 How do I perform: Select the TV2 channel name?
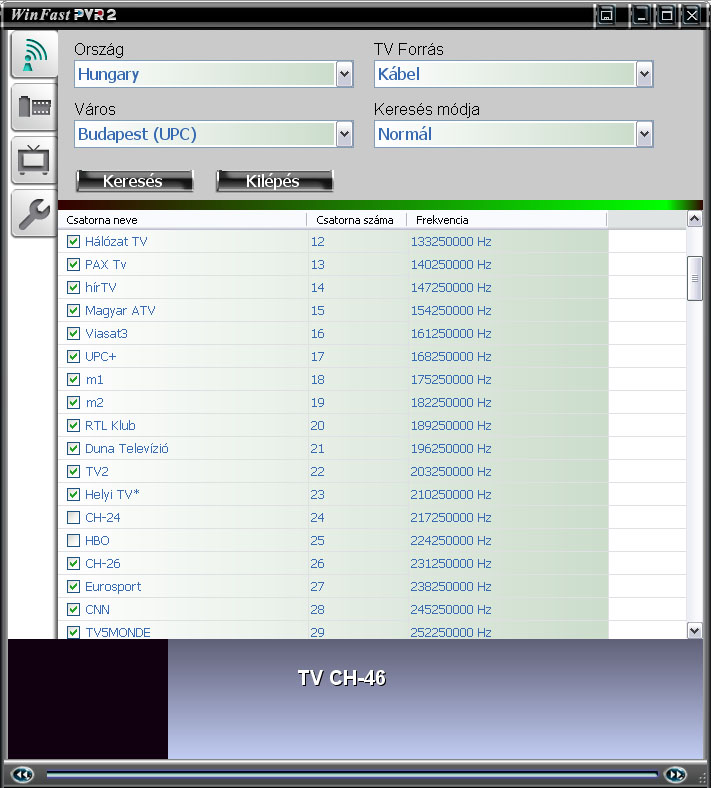pos(97,471)
